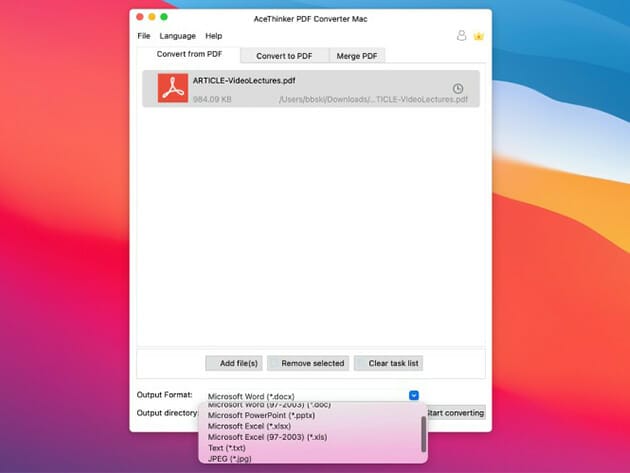
Task: Open the File menu
Action: pyautogui.click(x=144, y=36)
